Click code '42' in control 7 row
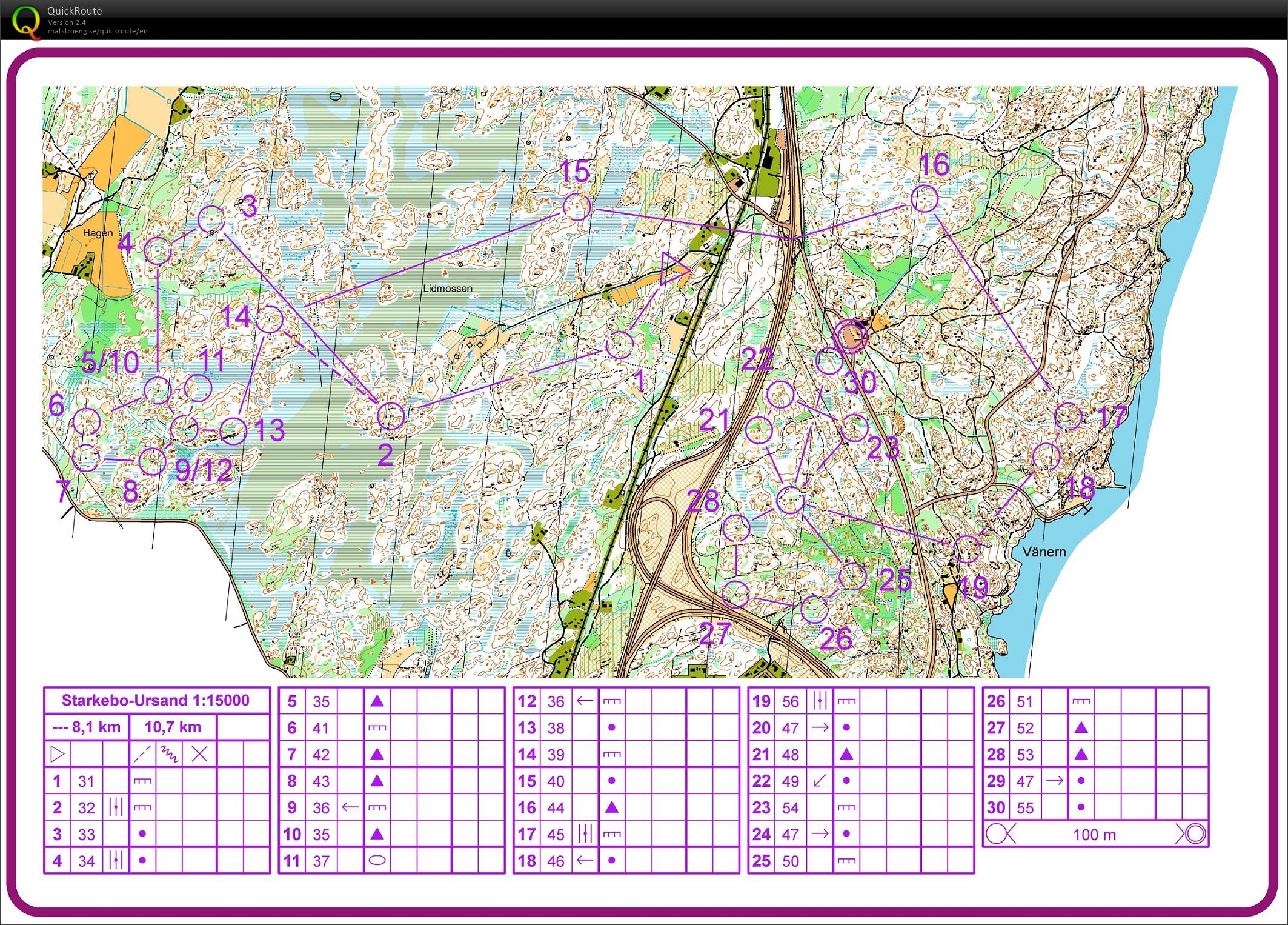This screenshot has width=1288, height=925. tap(320, 755)
